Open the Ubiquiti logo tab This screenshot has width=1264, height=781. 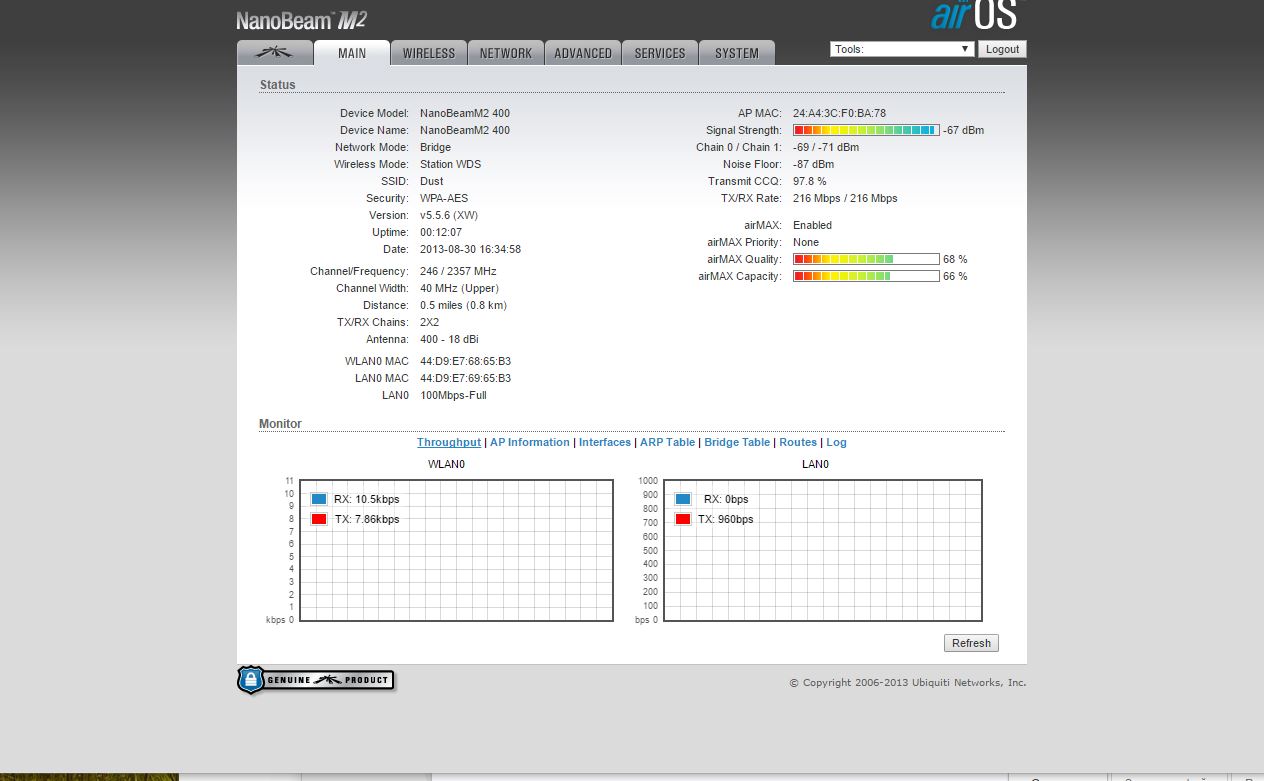tap(274, 53)
